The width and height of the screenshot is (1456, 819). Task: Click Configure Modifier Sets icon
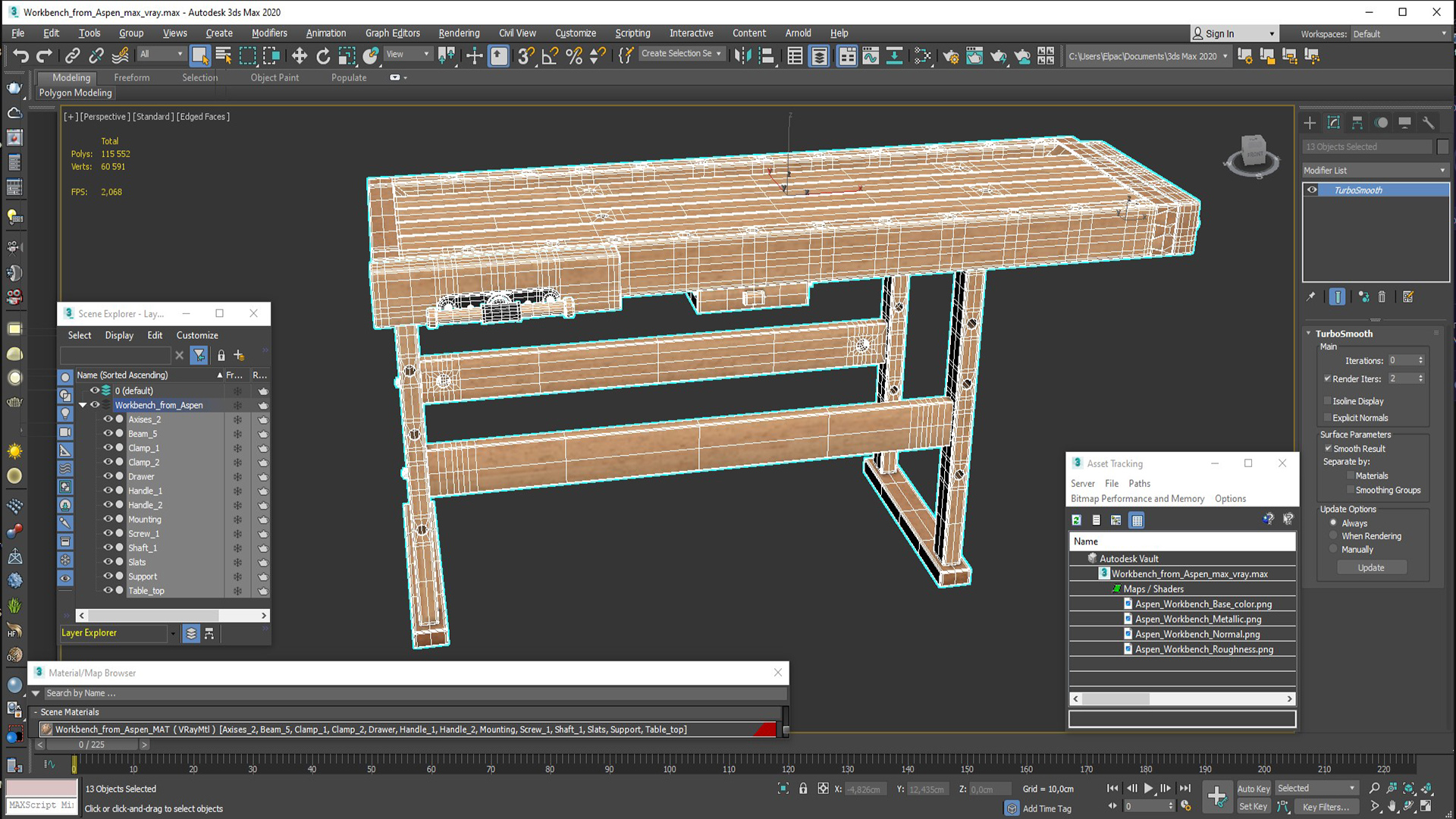coord(1408,297)
